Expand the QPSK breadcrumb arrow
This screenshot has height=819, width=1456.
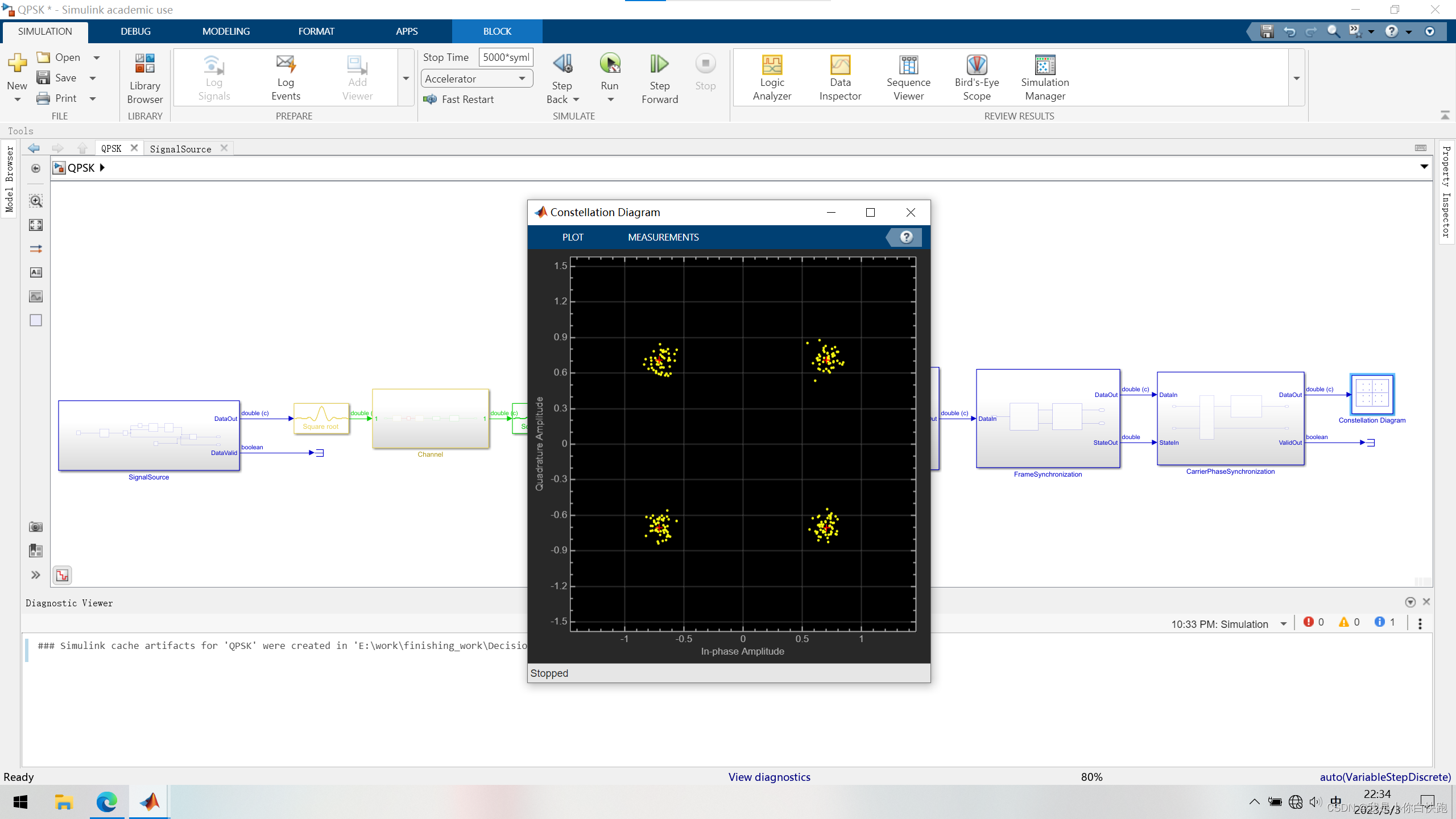102,168
